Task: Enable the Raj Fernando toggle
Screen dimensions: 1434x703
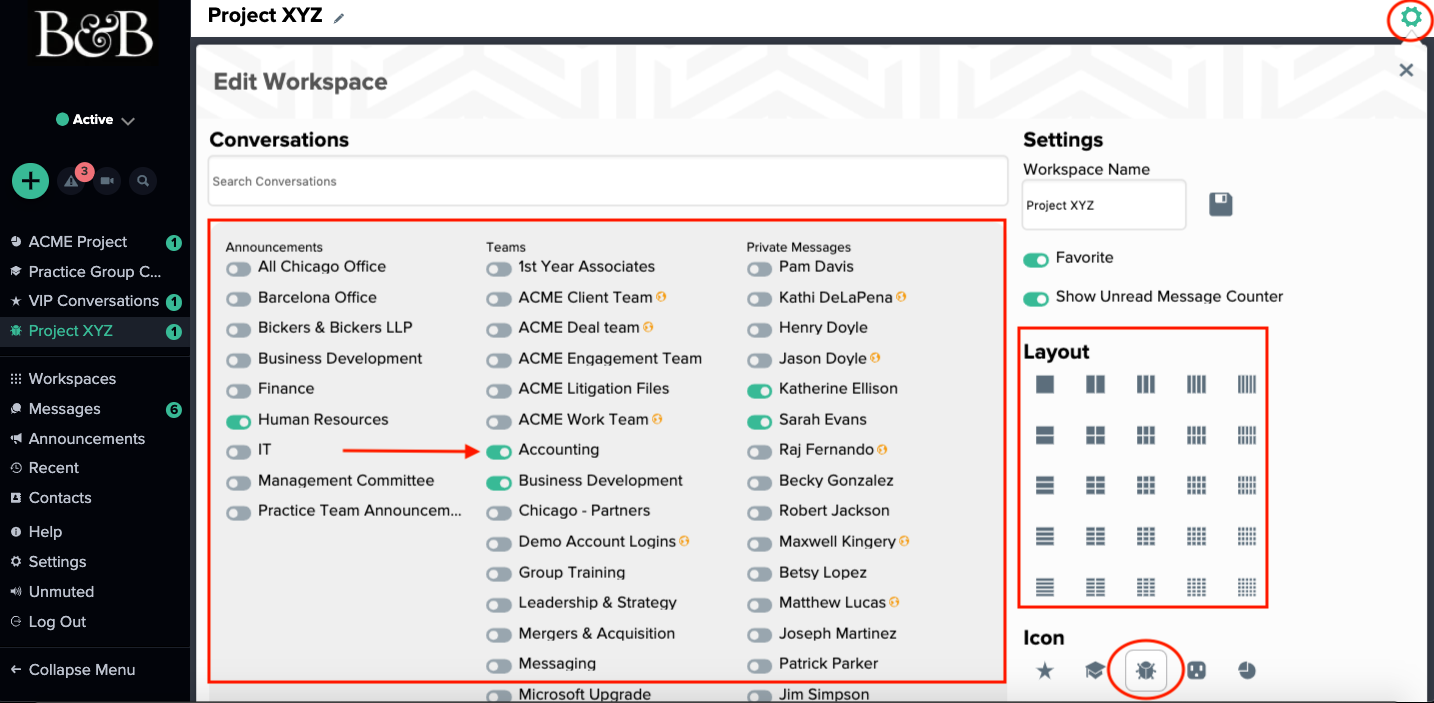Action: tap(760, 452)
